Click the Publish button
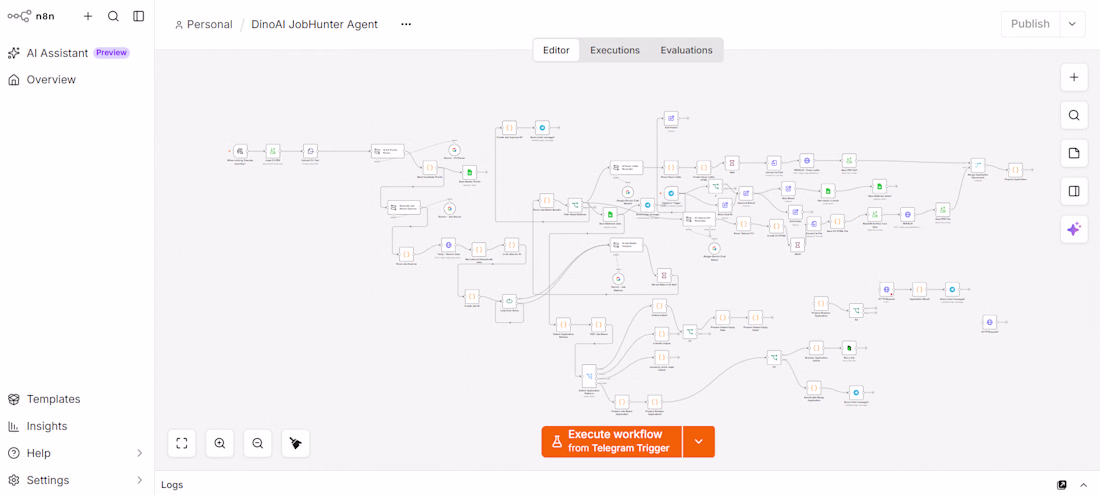This screenshot has height=495, width=1100. (1030, 24)
